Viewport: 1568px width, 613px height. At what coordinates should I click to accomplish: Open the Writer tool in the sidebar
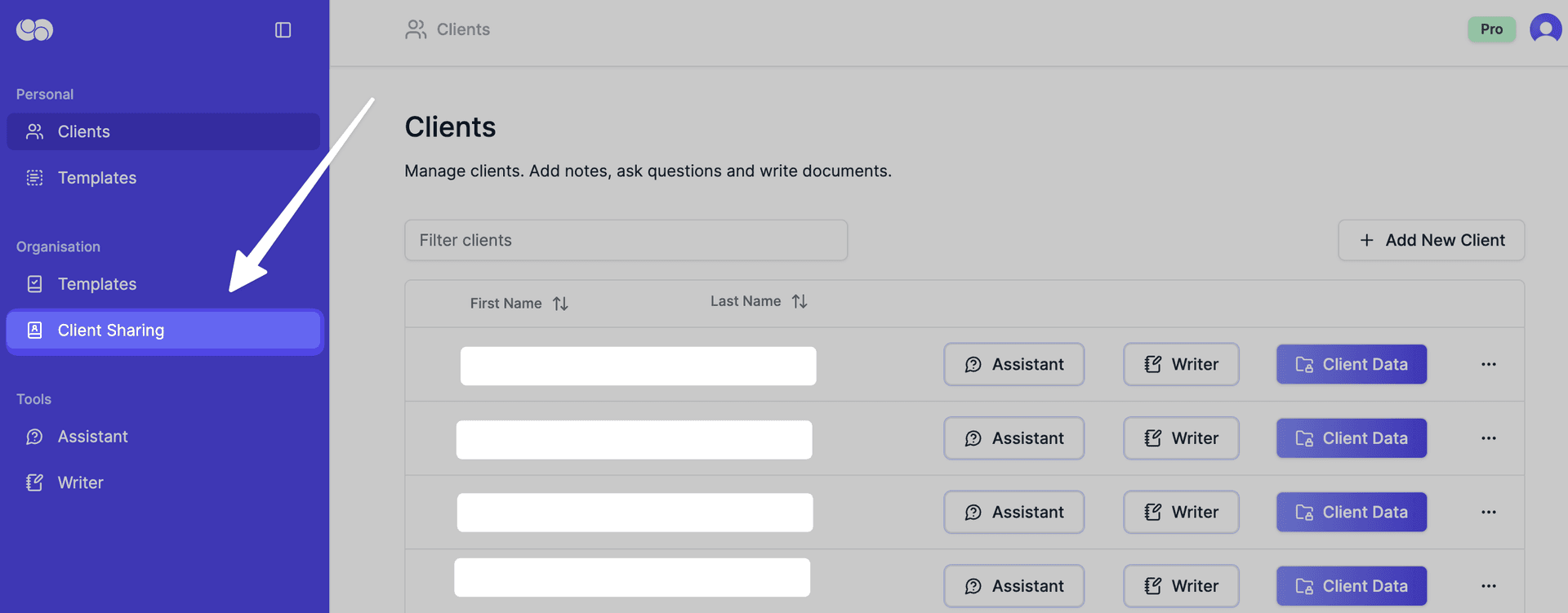coord(80,483)
